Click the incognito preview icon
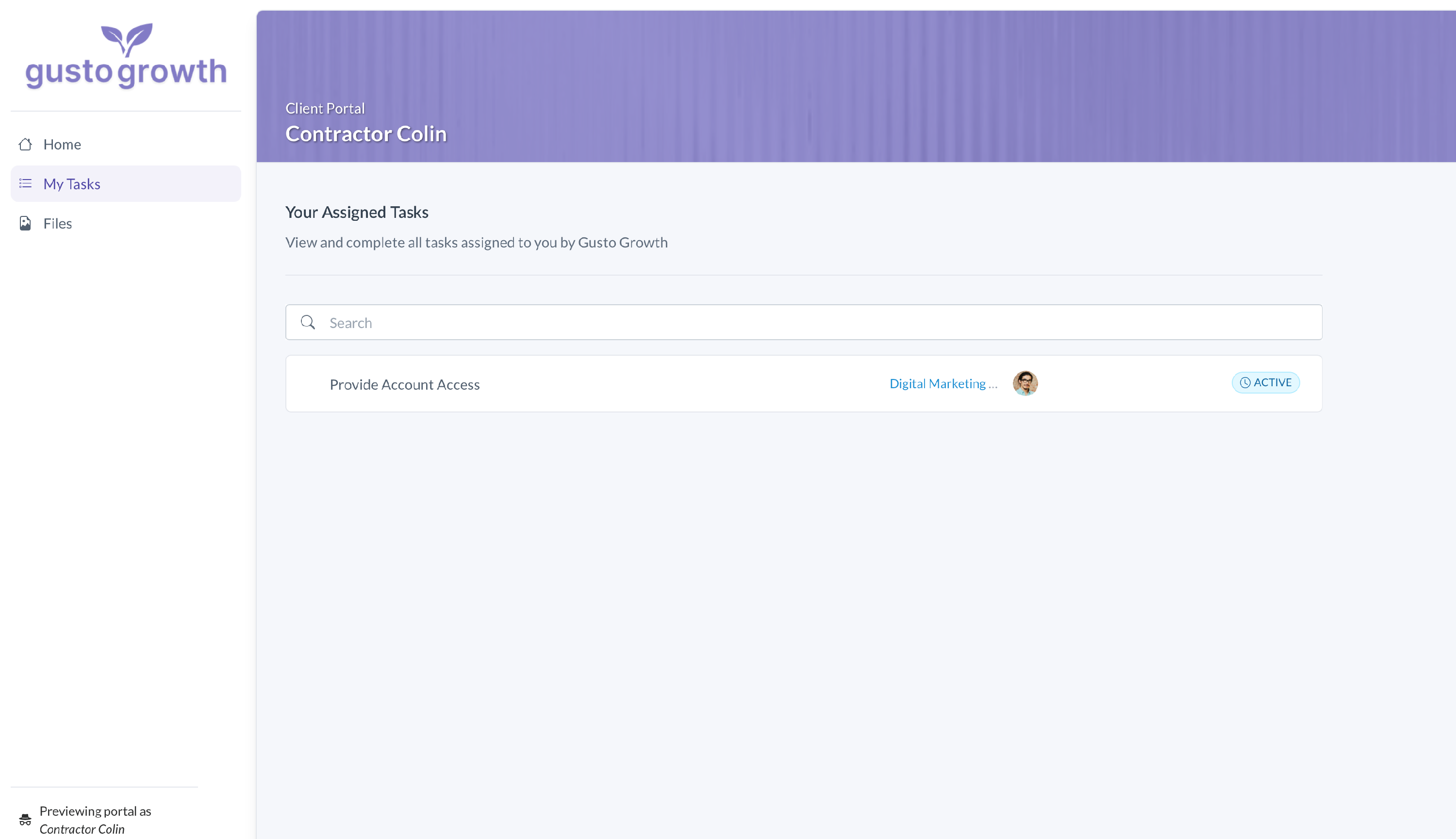1456x839 pixels. pos(25,820)
